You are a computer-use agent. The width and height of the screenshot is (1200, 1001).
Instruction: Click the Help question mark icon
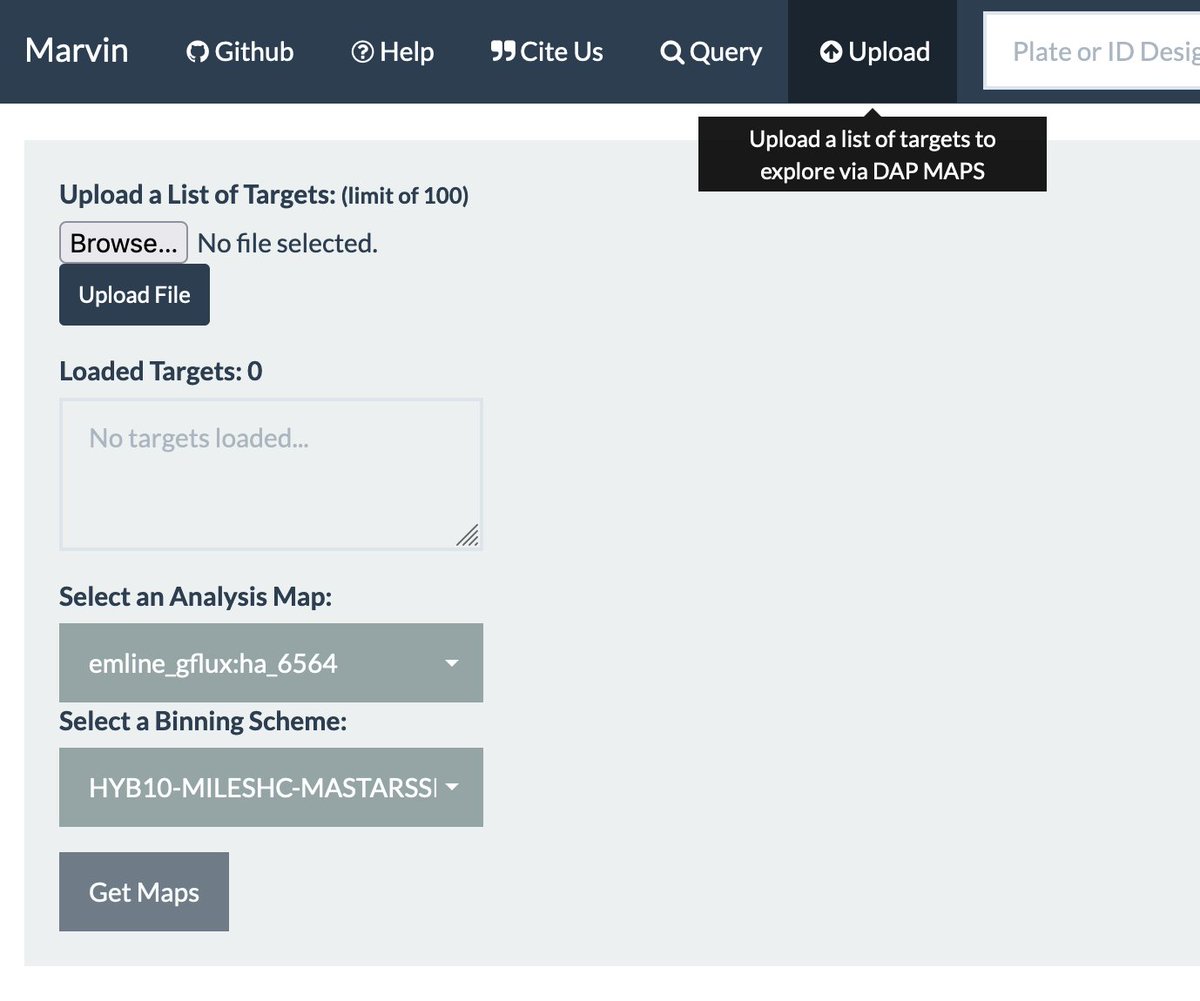[x=362, y=52]
